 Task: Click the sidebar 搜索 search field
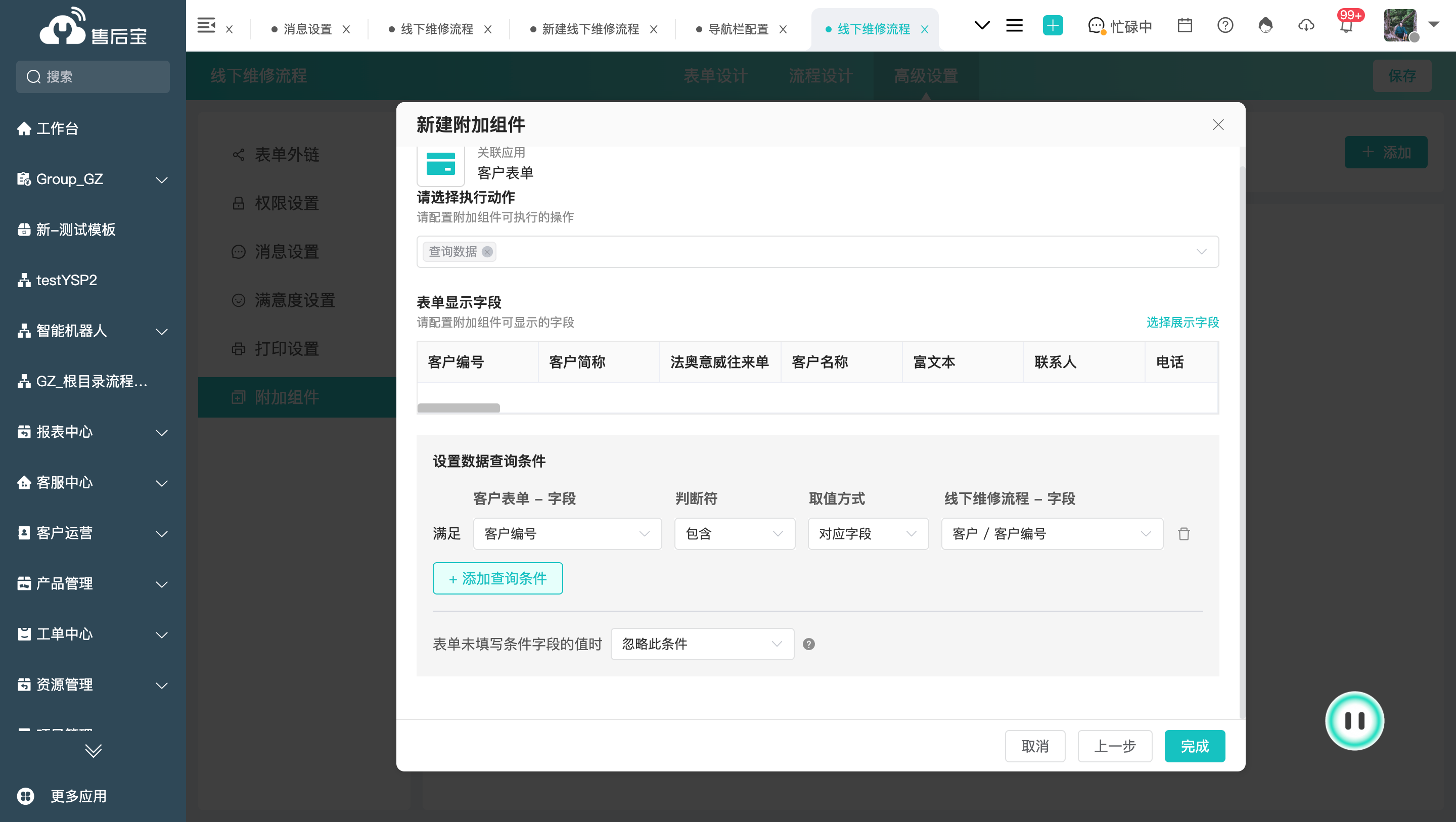93,77
